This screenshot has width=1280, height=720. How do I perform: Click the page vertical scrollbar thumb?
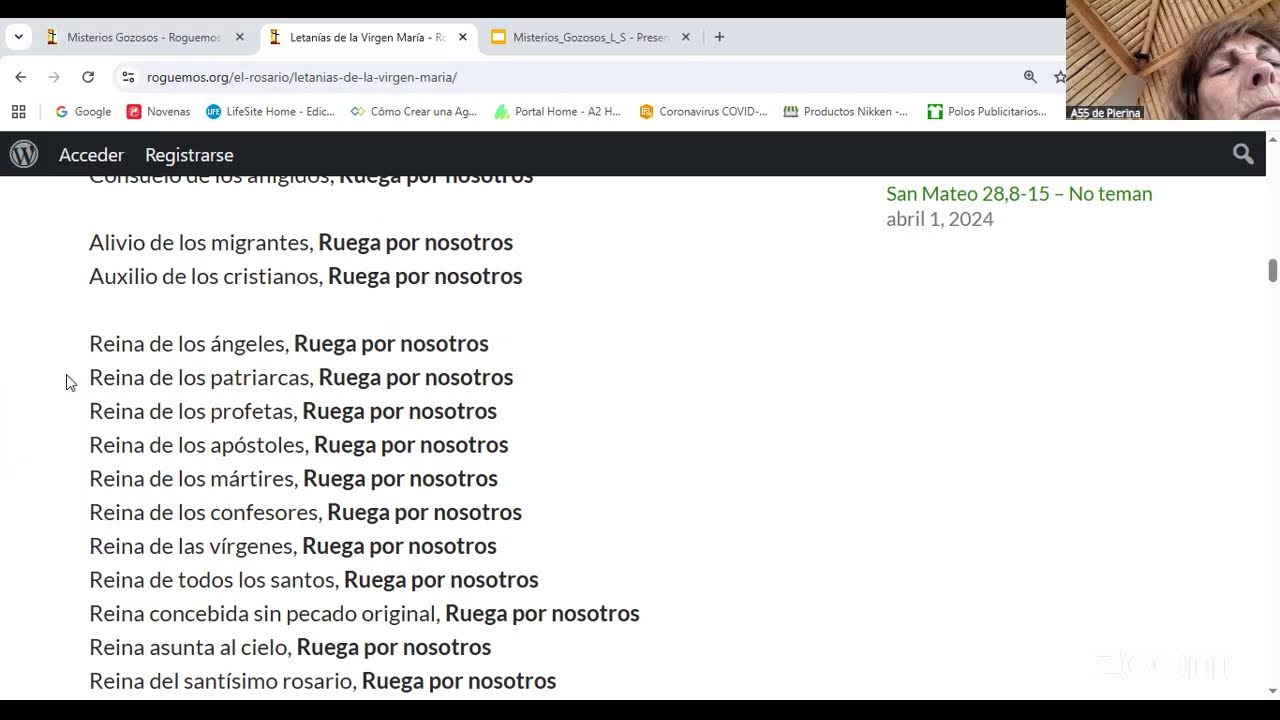pyautogui.click(x=1273, y=270)
